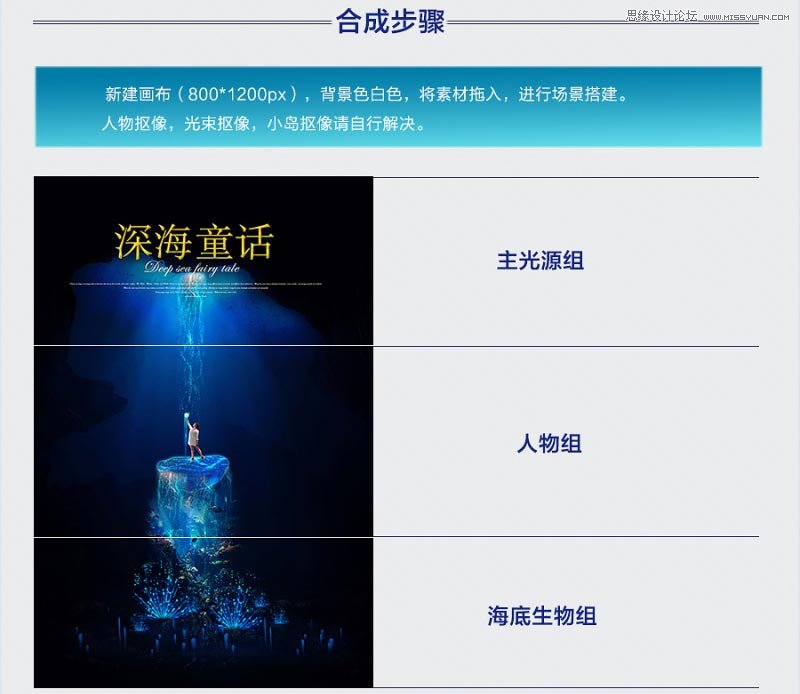Click the bright light source below title
Screen dimensions: 800x694
[193, 282]
